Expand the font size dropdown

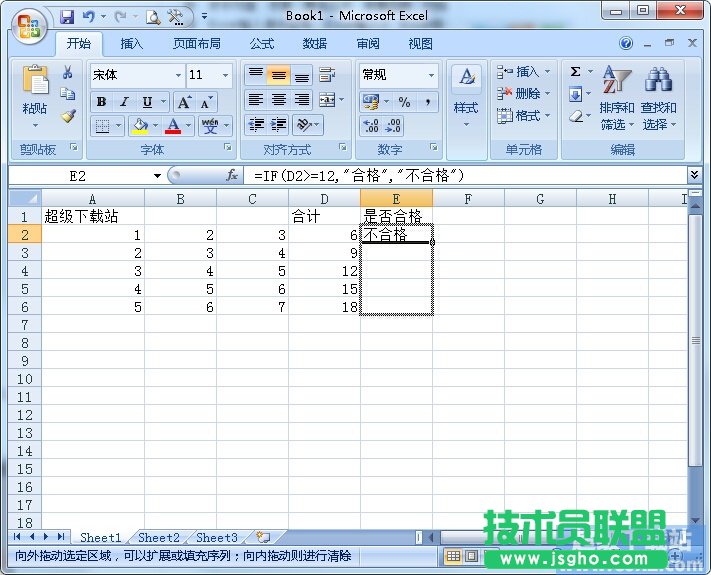click(x=226, y=75)
